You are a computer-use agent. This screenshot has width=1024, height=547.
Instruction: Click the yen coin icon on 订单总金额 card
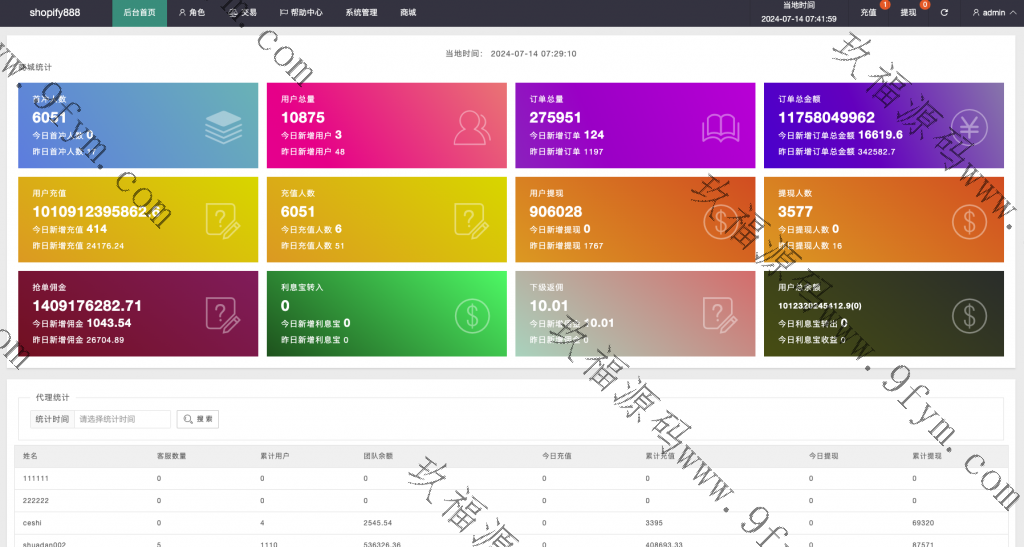point(969,126)
